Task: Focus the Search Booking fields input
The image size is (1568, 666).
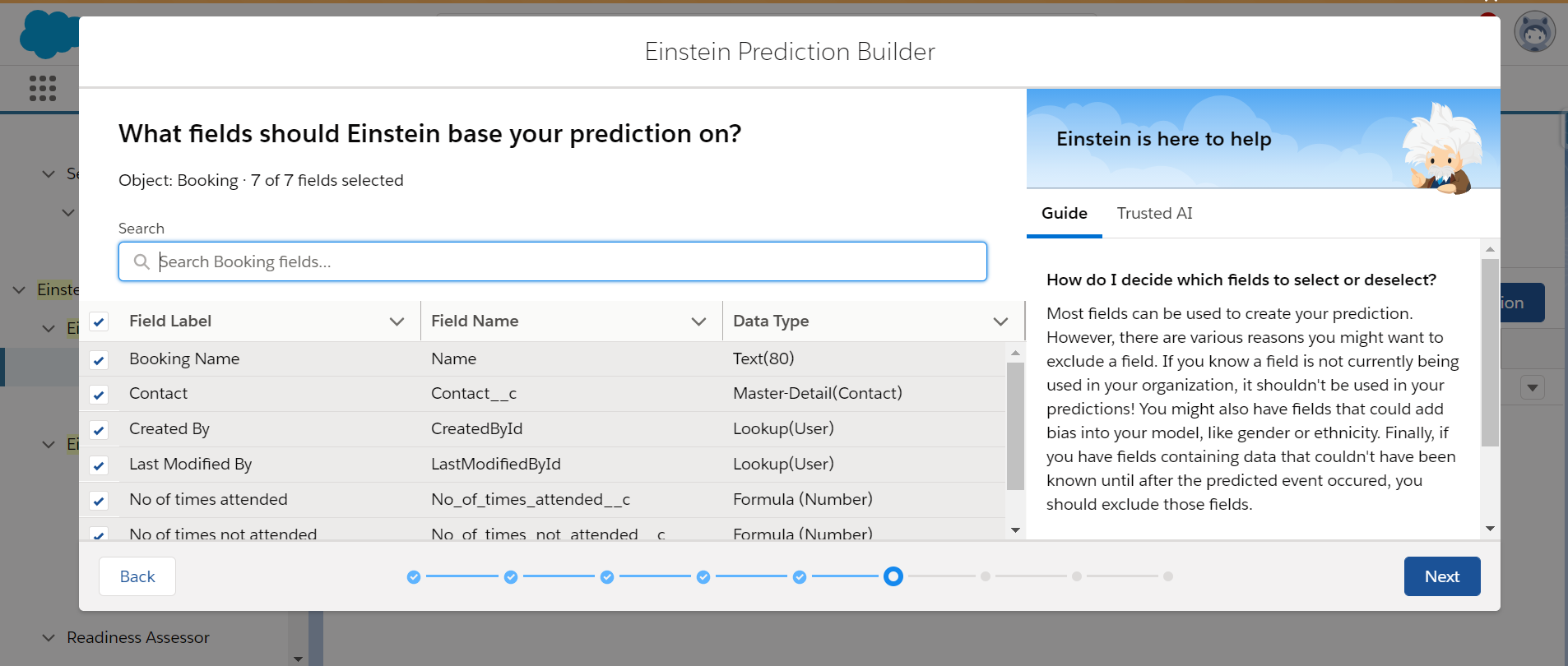Action: click(x=568, y=261)
